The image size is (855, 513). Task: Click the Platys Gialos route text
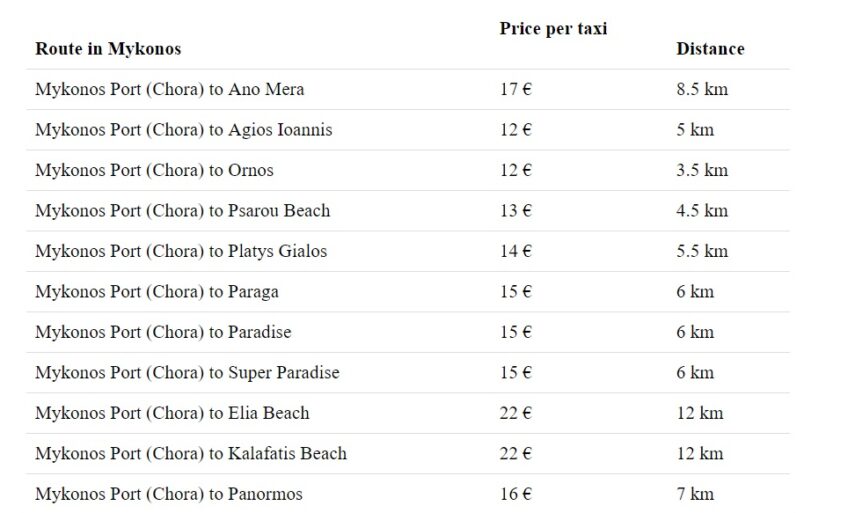[x=181, y=251]
